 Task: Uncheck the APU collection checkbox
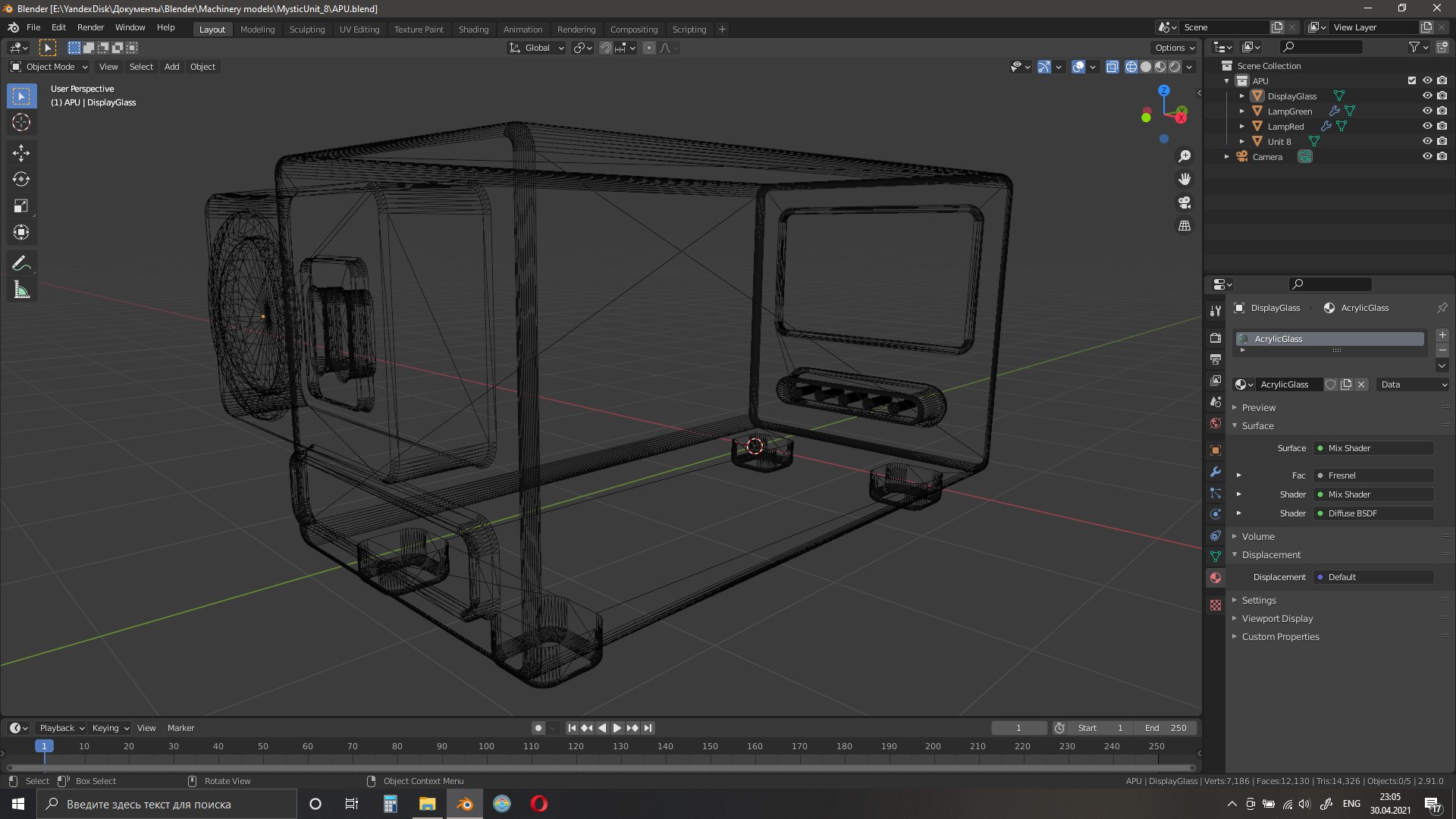coord(1411,80)
